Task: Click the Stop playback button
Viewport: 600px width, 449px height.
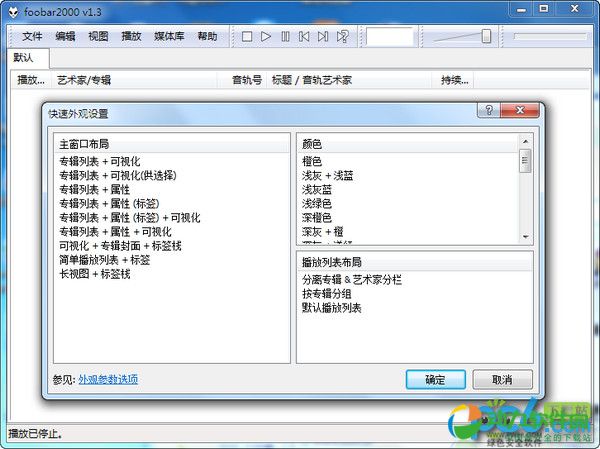Action: coord(247,37)
